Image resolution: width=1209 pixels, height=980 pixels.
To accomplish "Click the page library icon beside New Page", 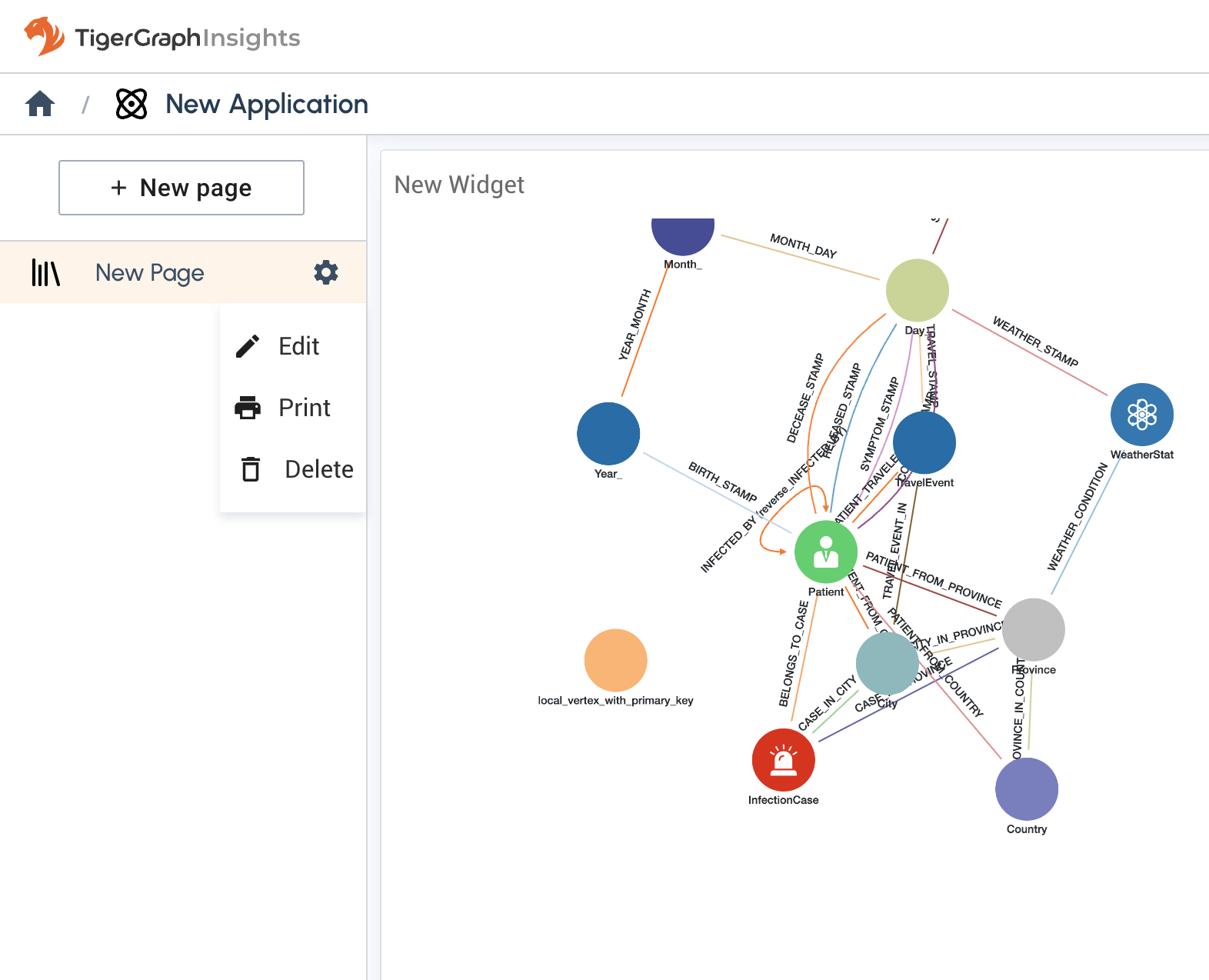I will point(45,273).
